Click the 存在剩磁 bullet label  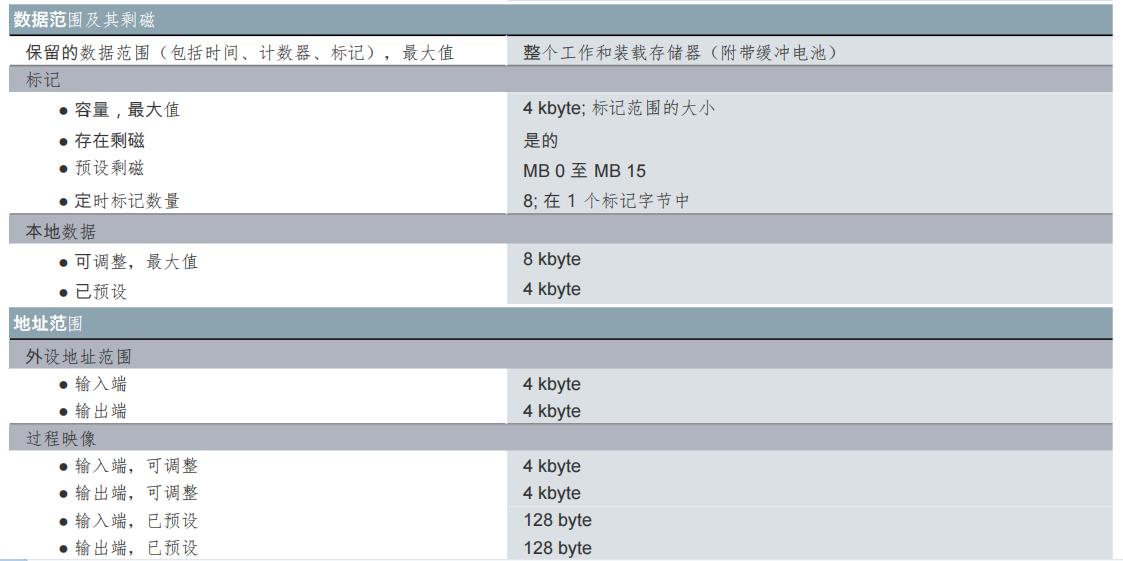(x=109, y=140)
